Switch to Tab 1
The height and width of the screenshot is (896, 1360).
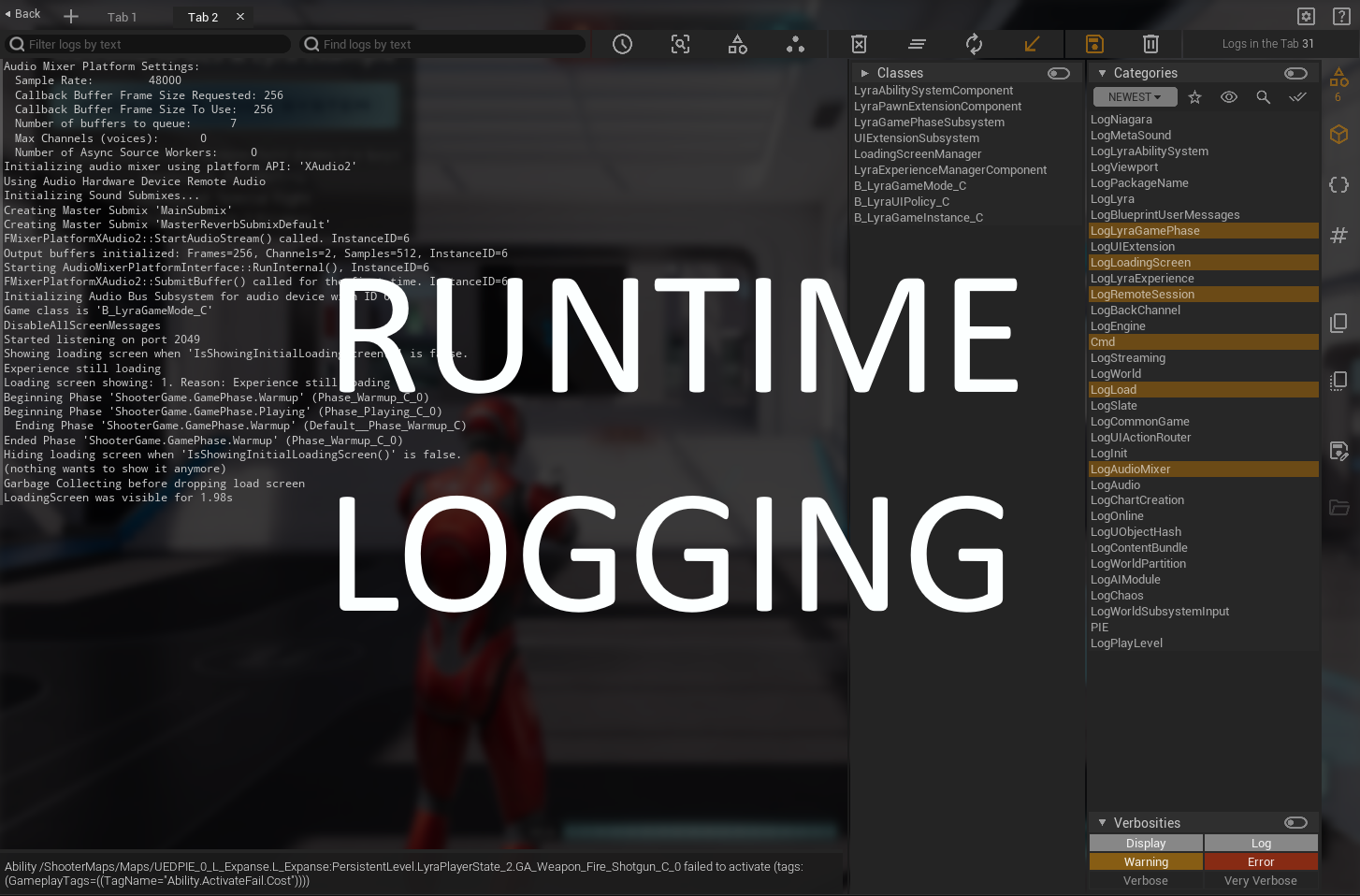[122, 16]
